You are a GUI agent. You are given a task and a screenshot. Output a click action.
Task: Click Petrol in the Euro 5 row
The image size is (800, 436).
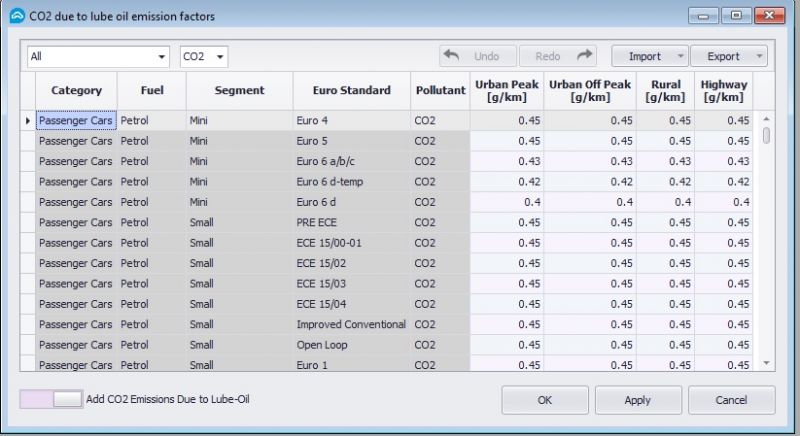[152, 141]
